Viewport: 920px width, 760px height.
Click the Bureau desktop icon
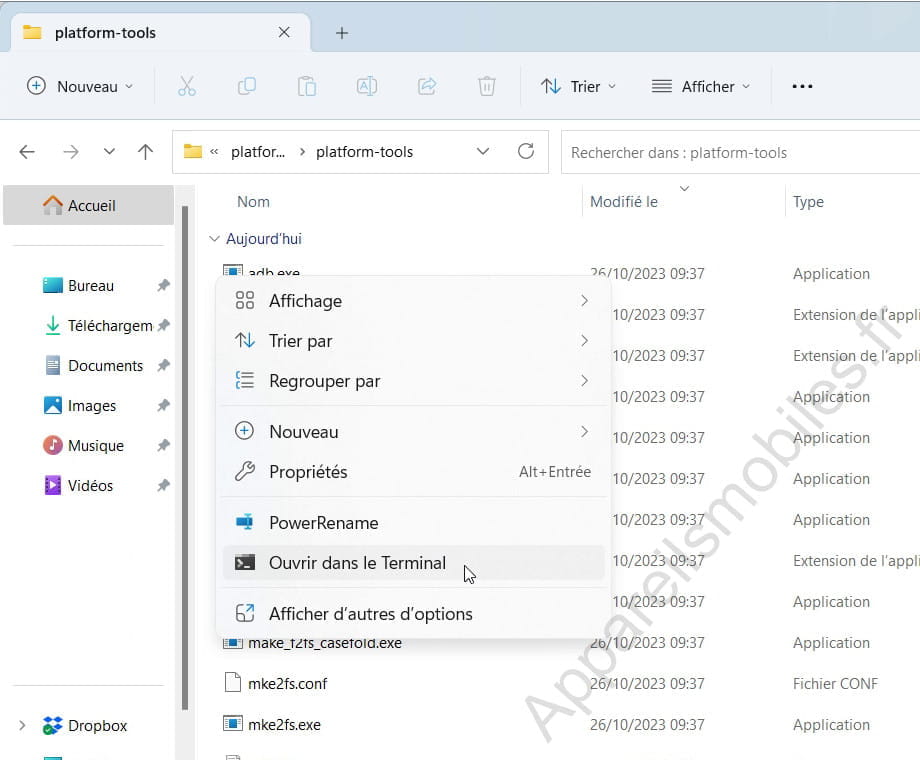tap(53, 285)
